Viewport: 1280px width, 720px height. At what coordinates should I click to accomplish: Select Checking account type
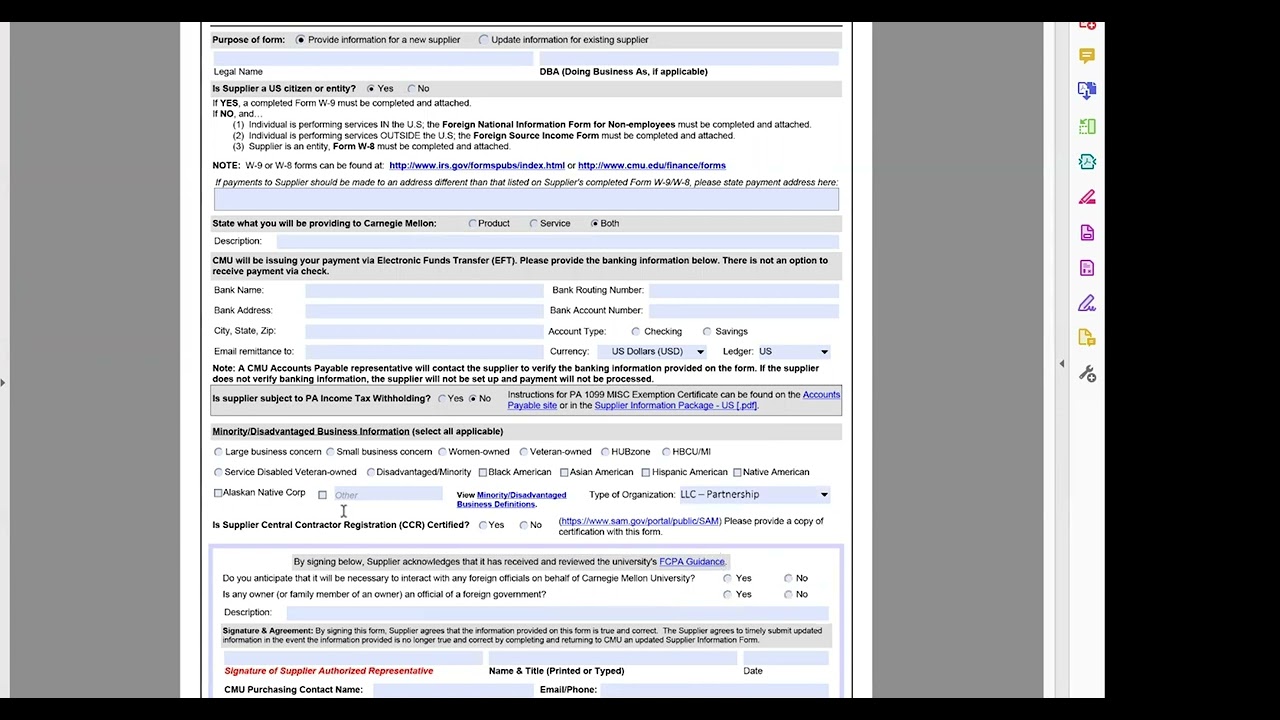[636, 332]
